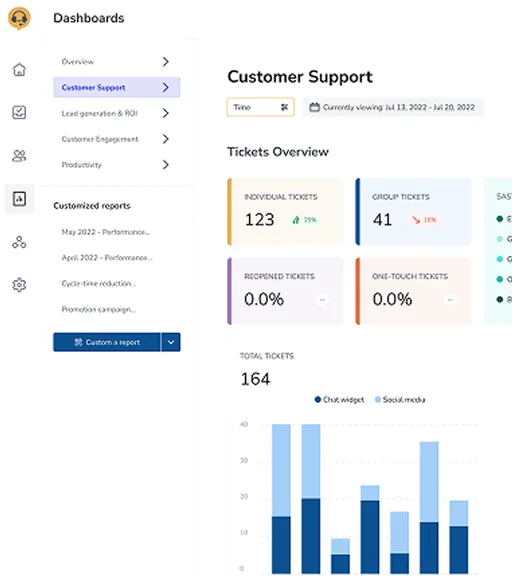Select Customer Engagement menu item

[x=117, y=139]
